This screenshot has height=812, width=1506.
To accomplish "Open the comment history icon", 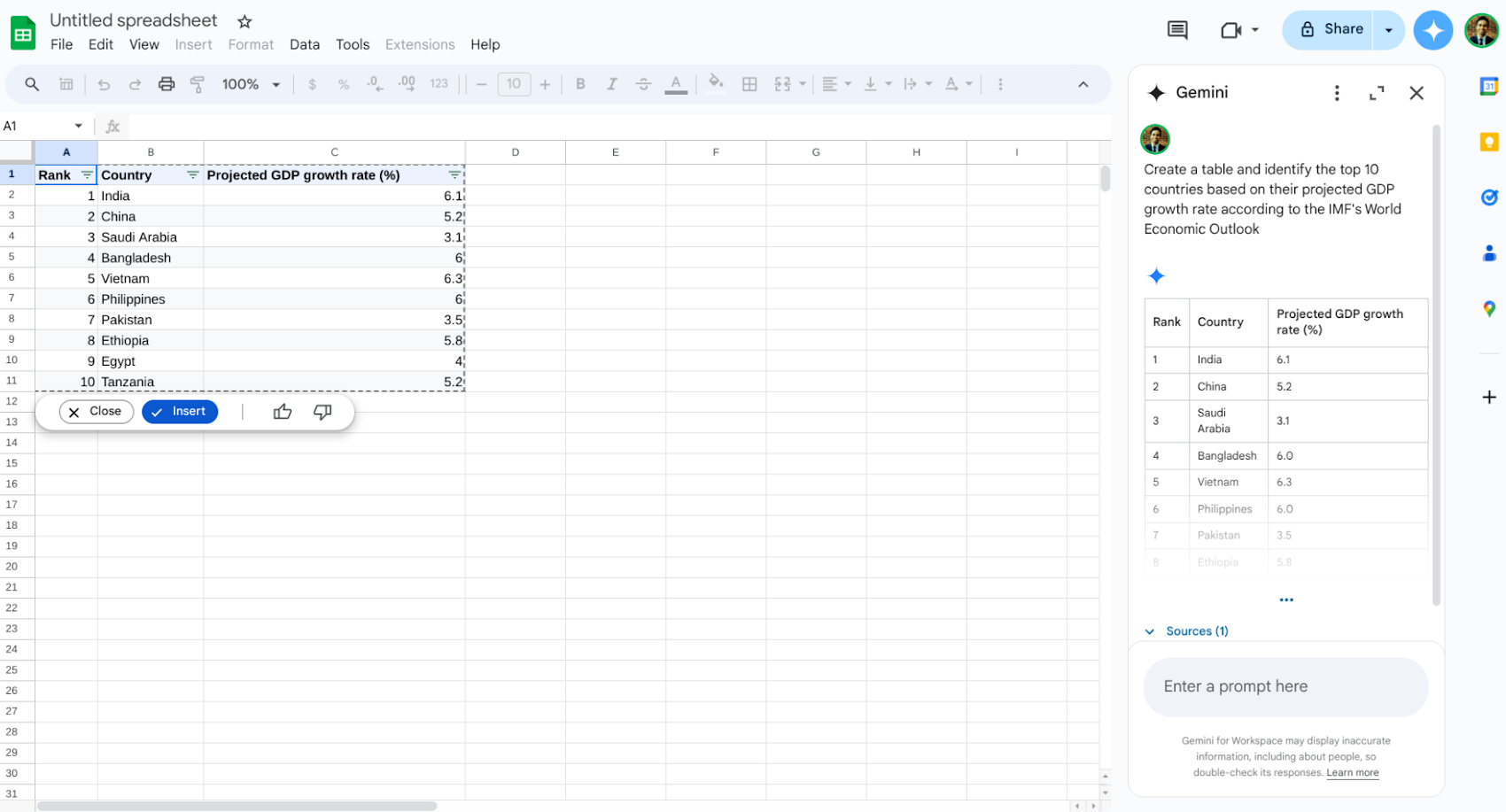I will (x=1177, y=30).
